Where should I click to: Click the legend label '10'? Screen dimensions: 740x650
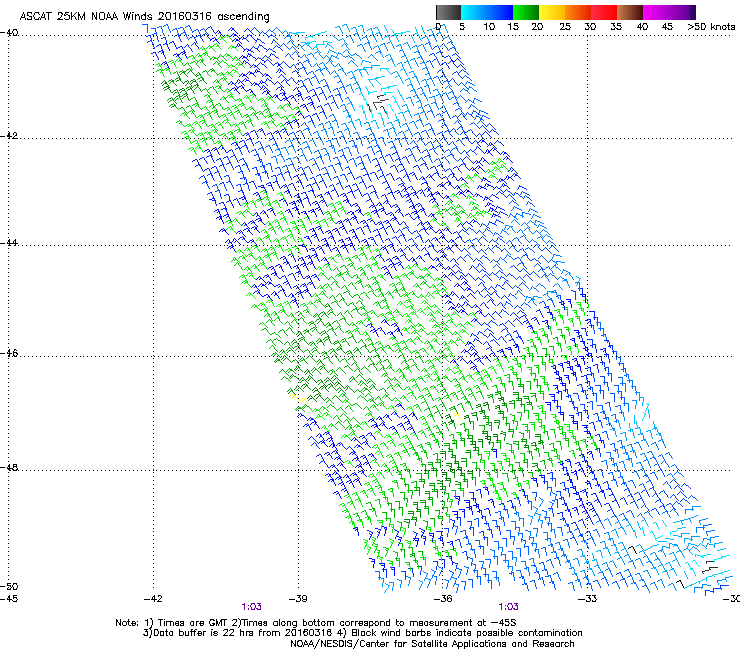[x=489, y=26]
